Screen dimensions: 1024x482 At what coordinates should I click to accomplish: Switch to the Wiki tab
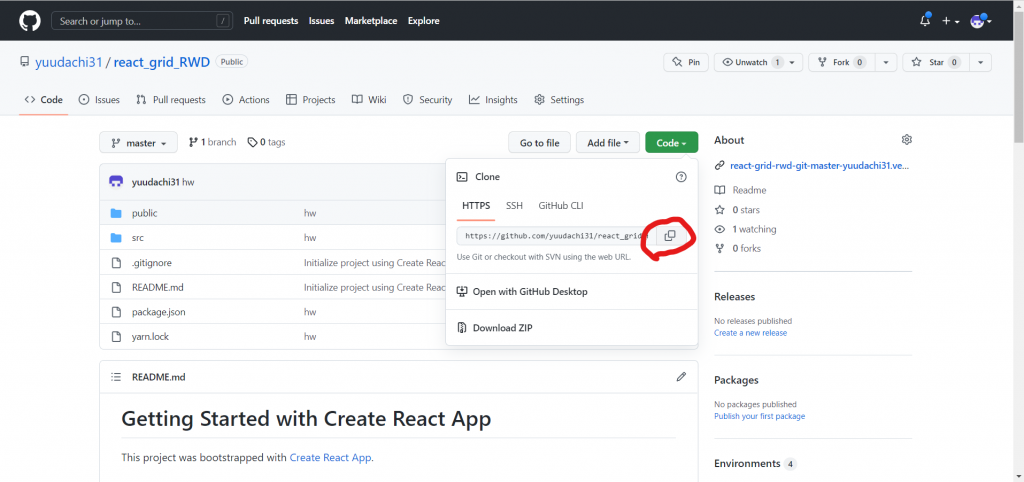coord(370,100)
